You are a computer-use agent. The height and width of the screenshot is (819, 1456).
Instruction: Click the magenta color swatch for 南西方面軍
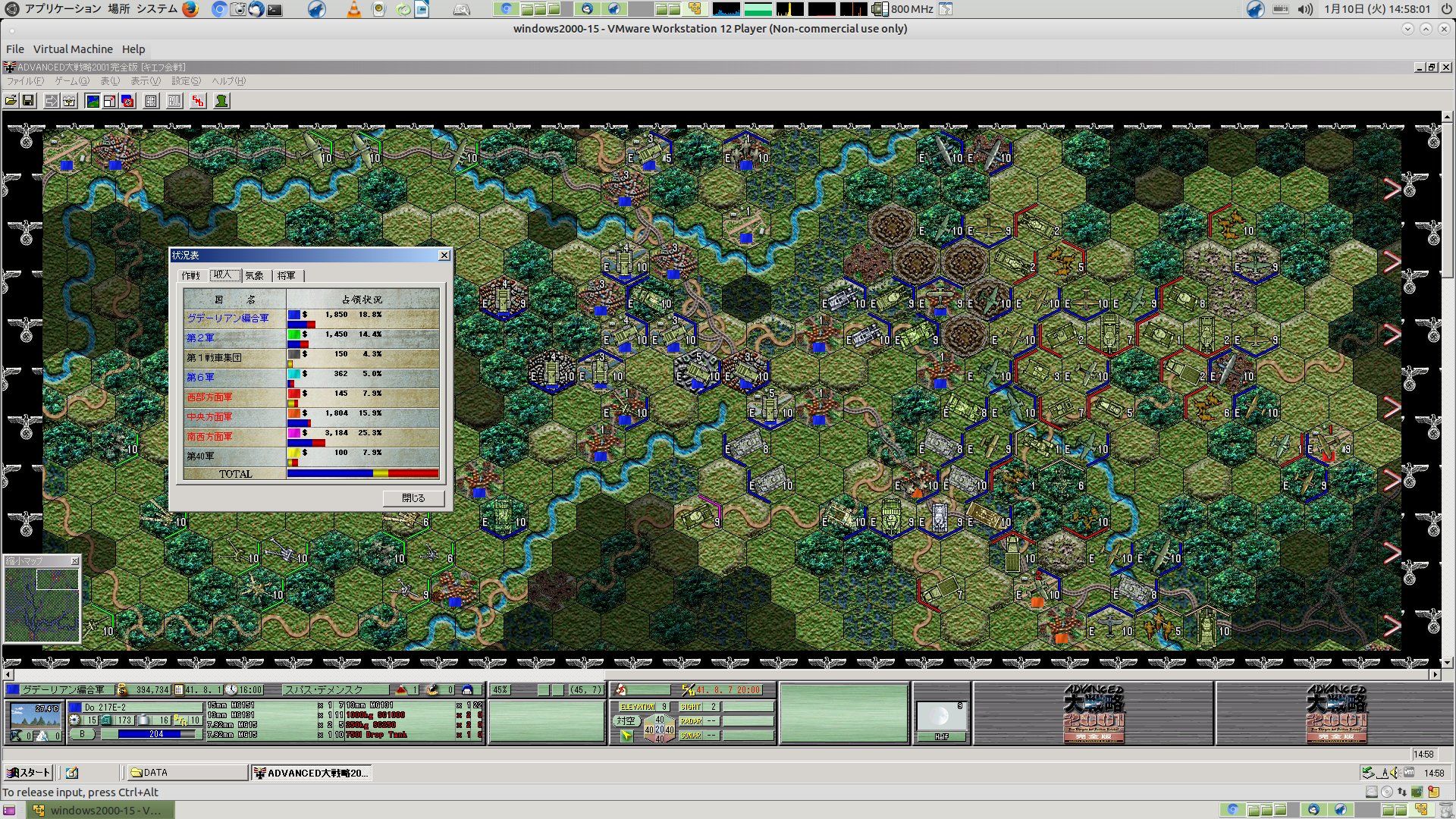[293, 432]
